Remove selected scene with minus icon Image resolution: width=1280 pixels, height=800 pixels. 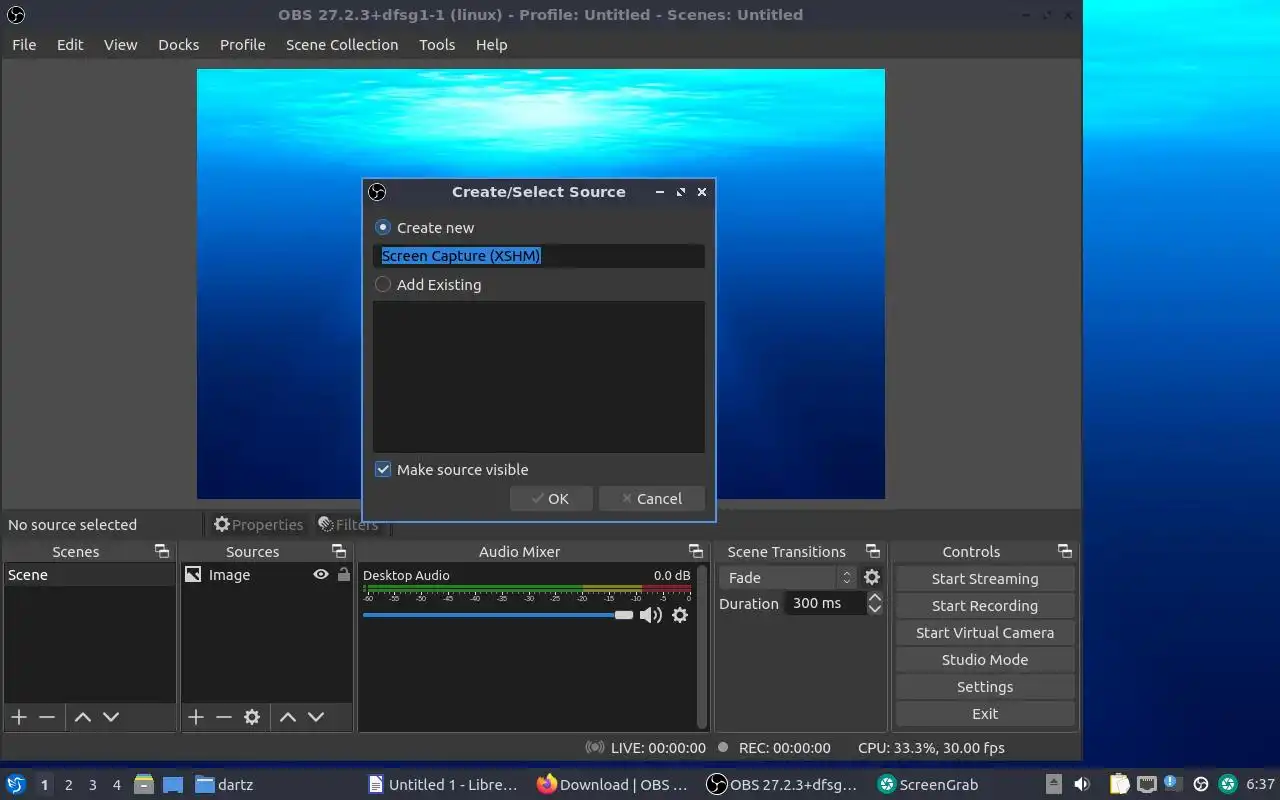[x=47, y=717]
